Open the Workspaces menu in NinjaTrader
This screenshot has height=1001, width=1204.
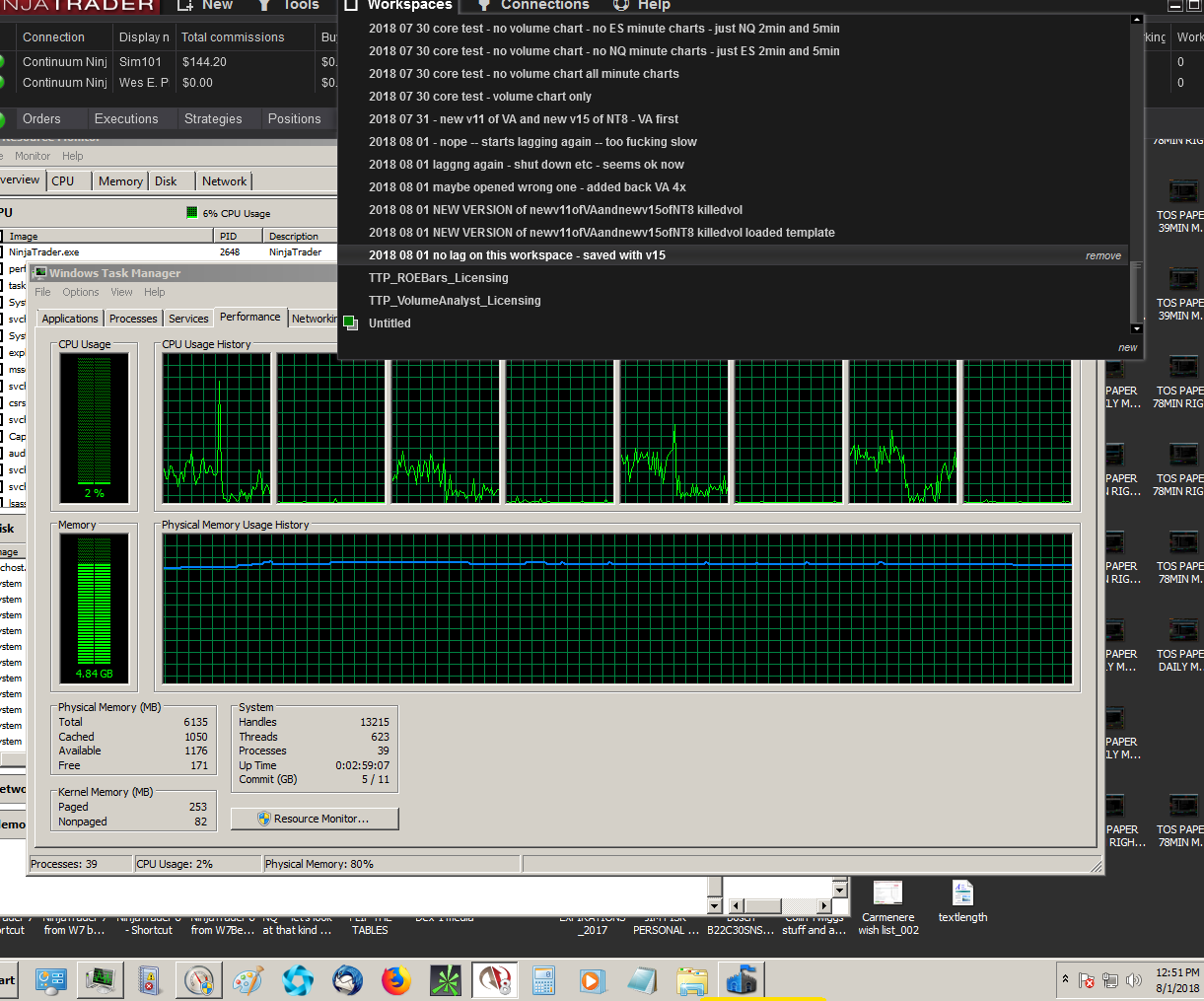pos(408,5)
